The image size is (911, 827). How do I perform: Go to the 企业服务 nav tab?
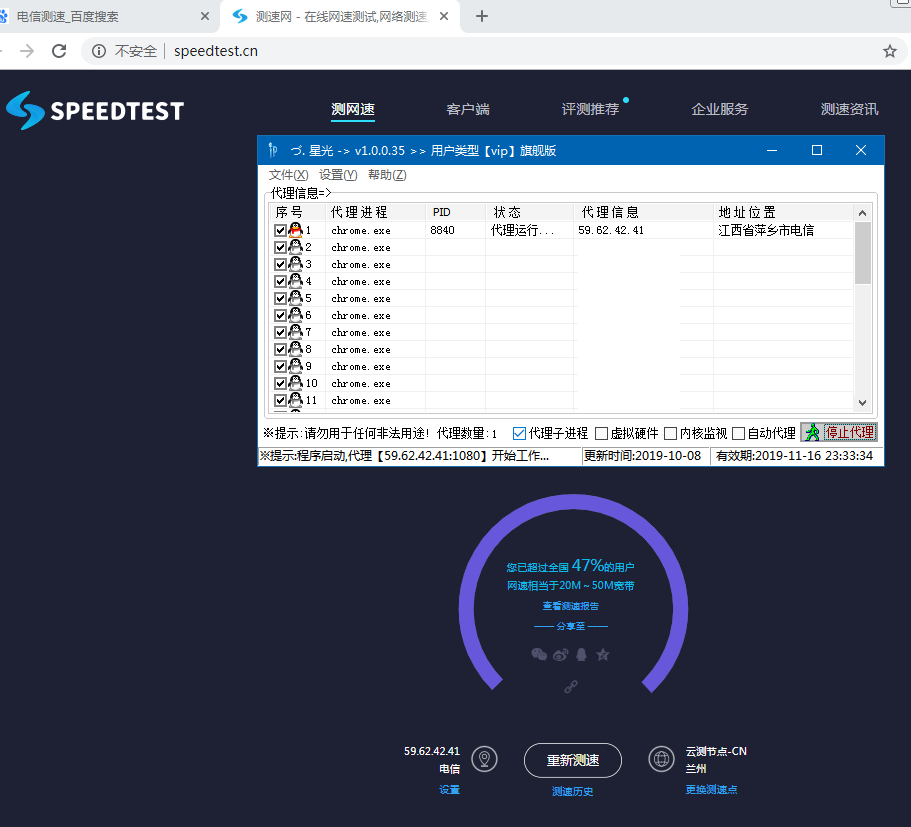pyautogui.click(x=720, y=109)
